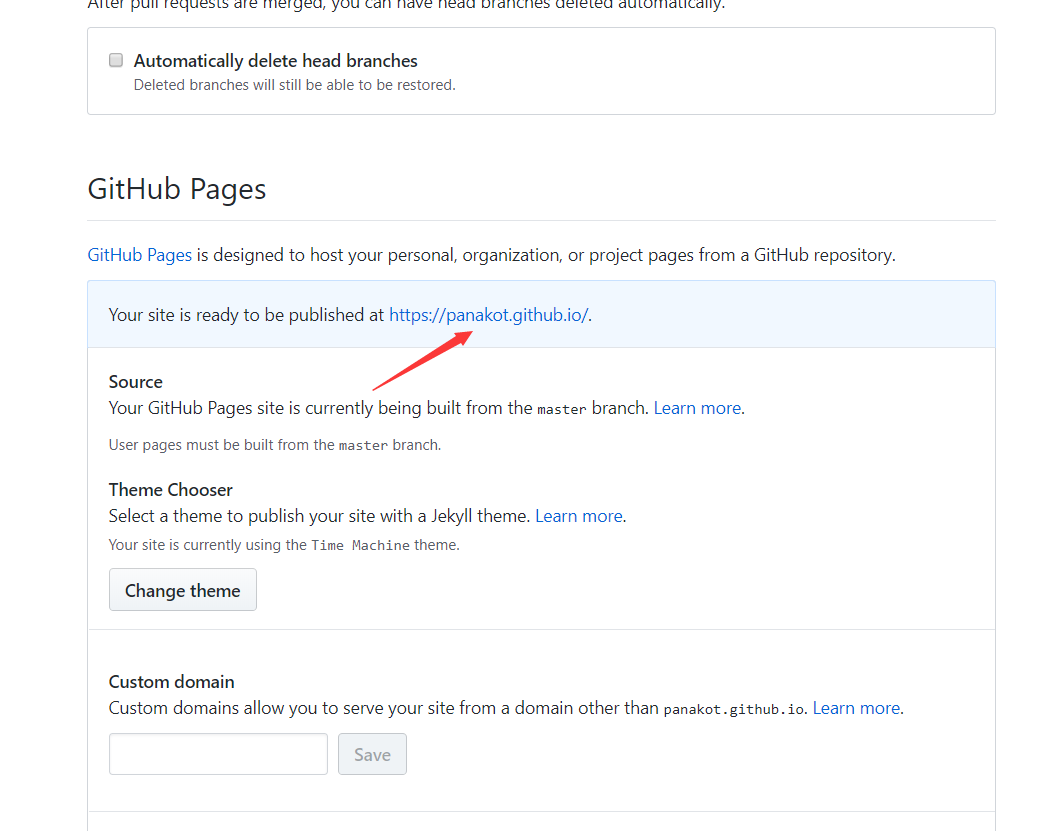This screenshot has height=831, width=1040.
Task: Click the "panakot.github.io" monospace domain text
Action: click(x=734, y=709)
